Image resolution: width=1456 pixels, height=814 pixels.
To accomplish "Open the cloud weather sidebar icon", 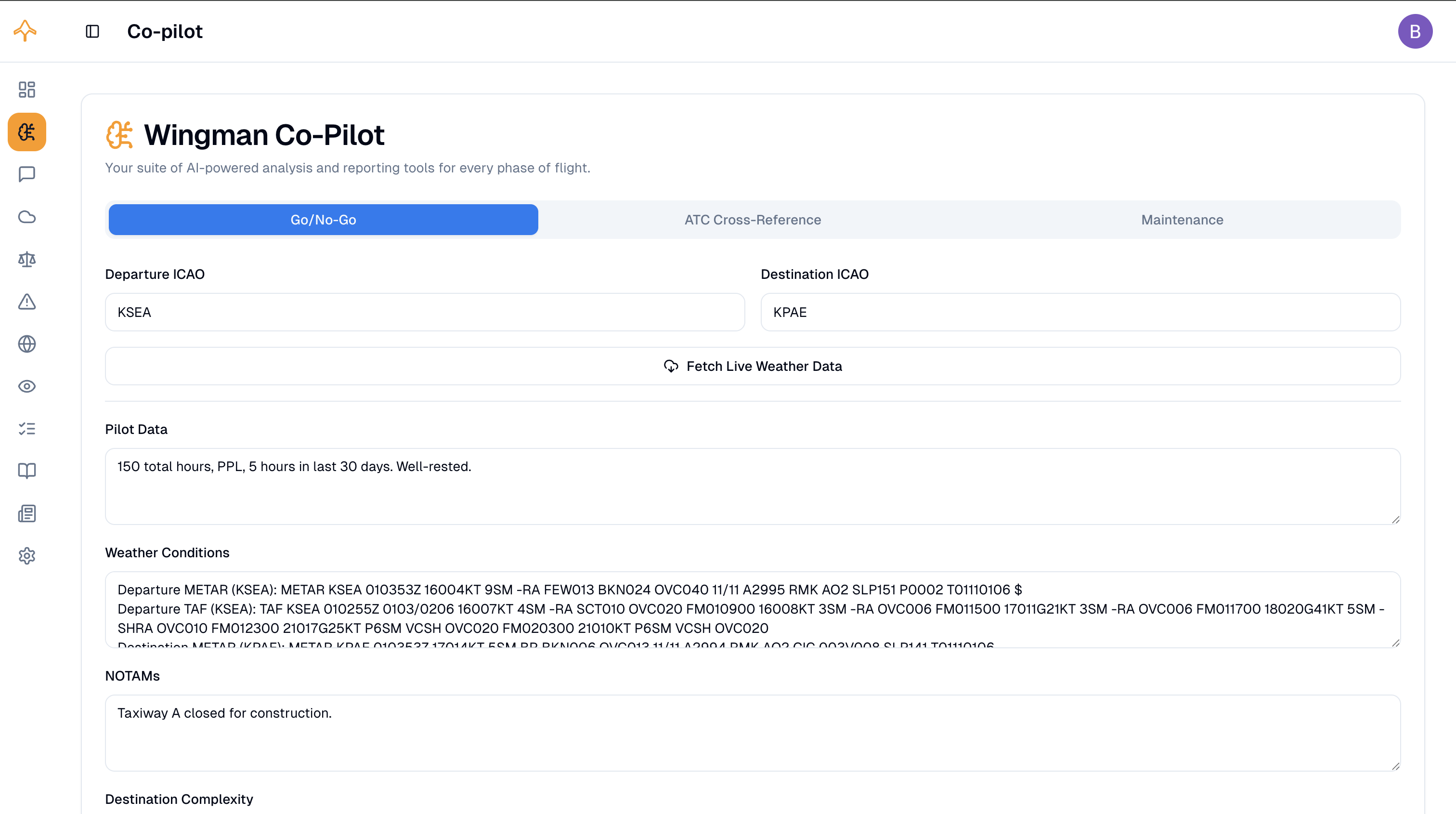I will [x=26, y=216].
